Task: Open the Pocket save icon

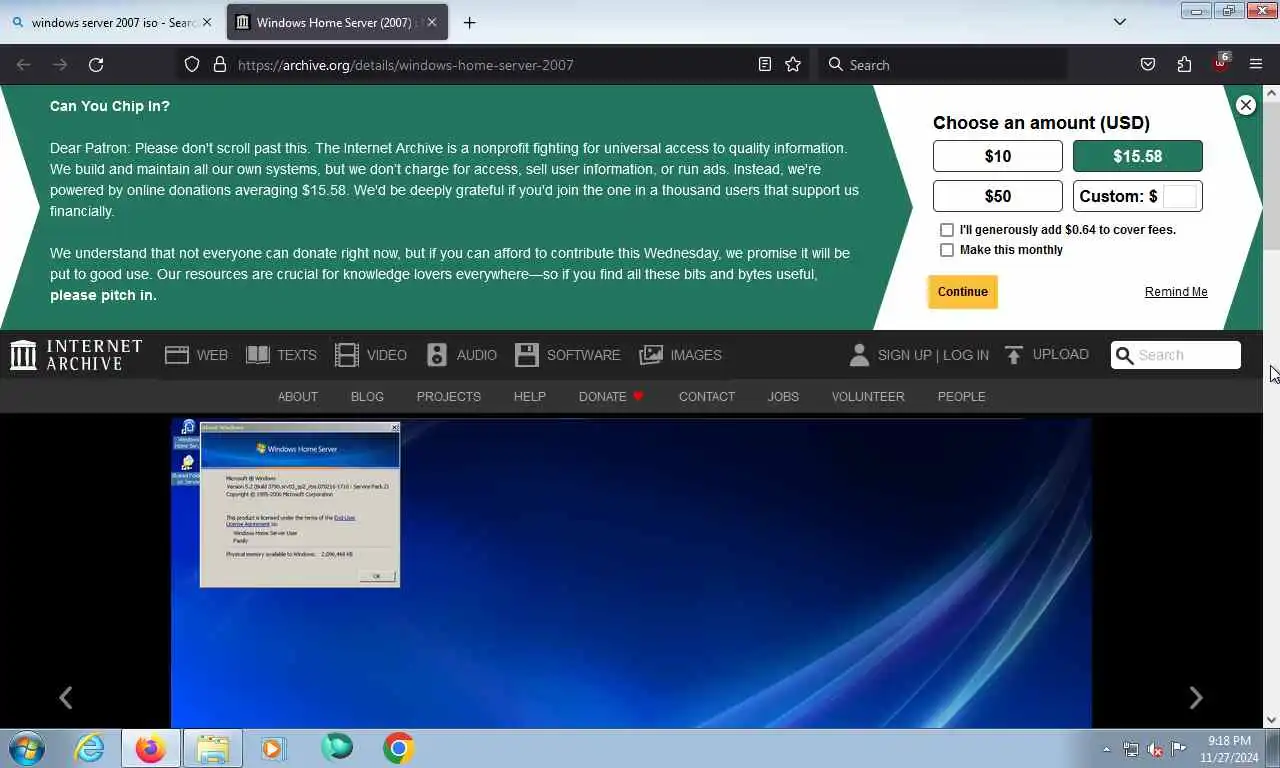Action: 1148,65
